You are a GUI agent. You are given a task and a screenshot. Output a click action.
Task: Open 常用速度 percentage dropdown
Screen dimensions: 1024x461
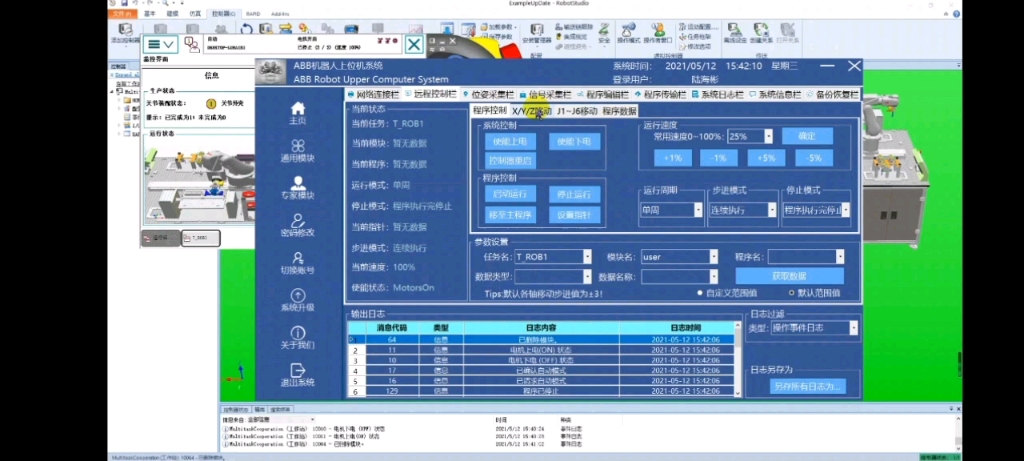click(750, 136)
